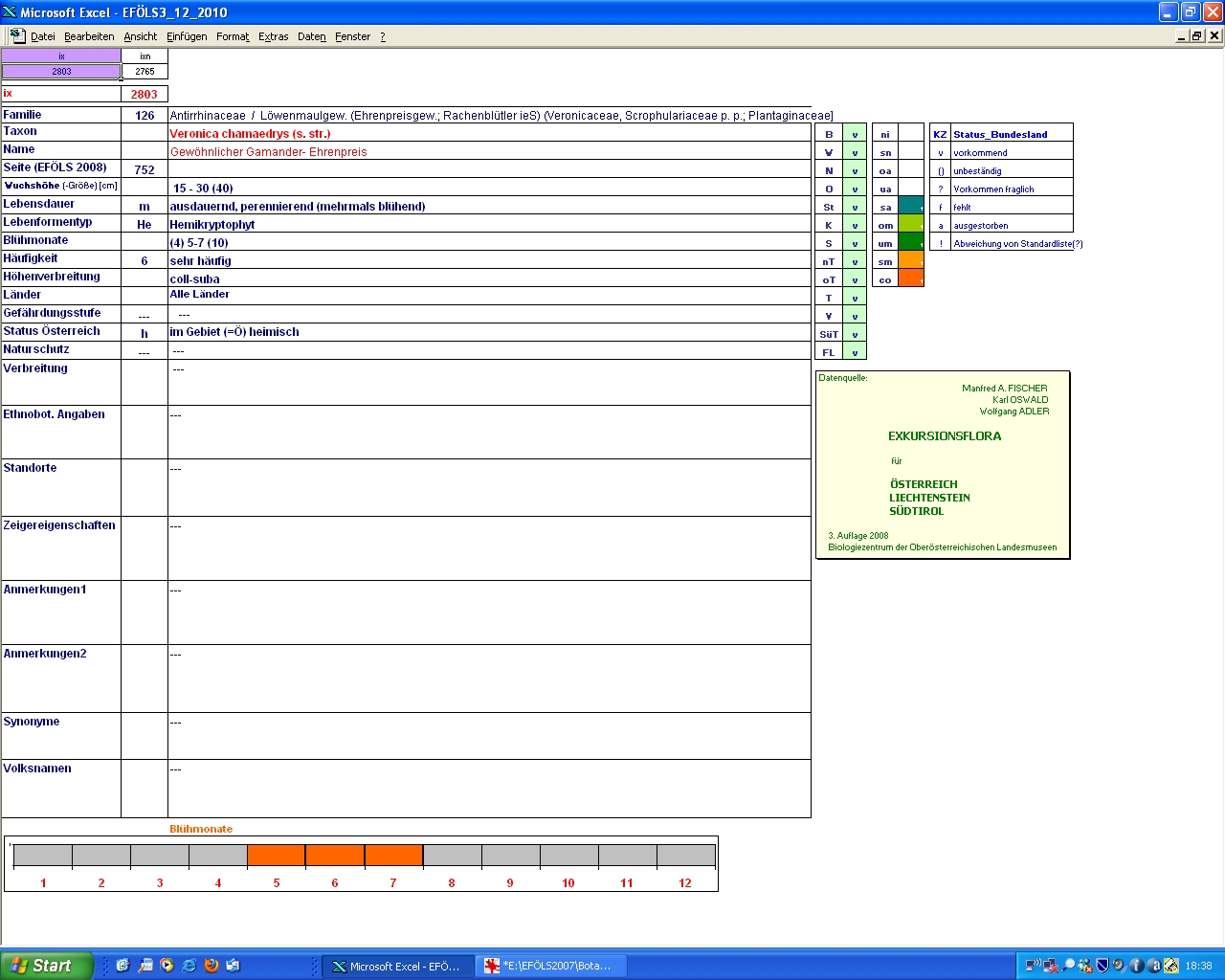
Task: Click the light orange swatch next to sm
Action: coord(911,260)
